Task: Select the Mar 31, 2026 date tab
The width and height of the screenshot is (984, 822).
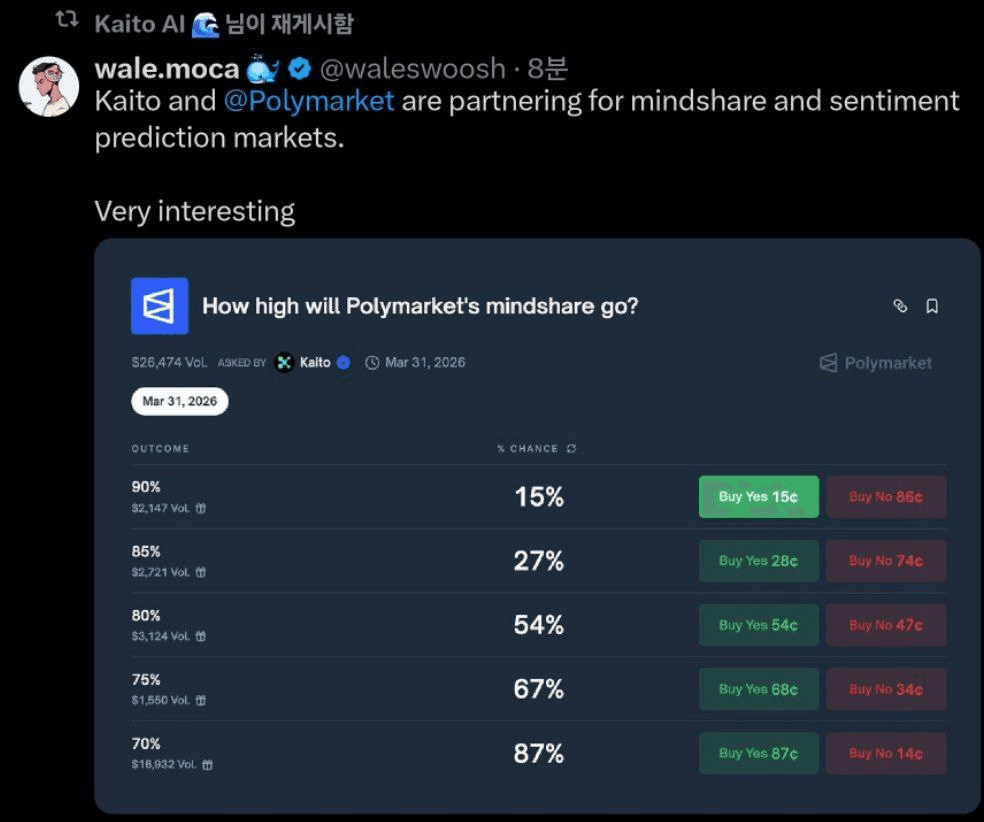Action: (x=180, y=401)
